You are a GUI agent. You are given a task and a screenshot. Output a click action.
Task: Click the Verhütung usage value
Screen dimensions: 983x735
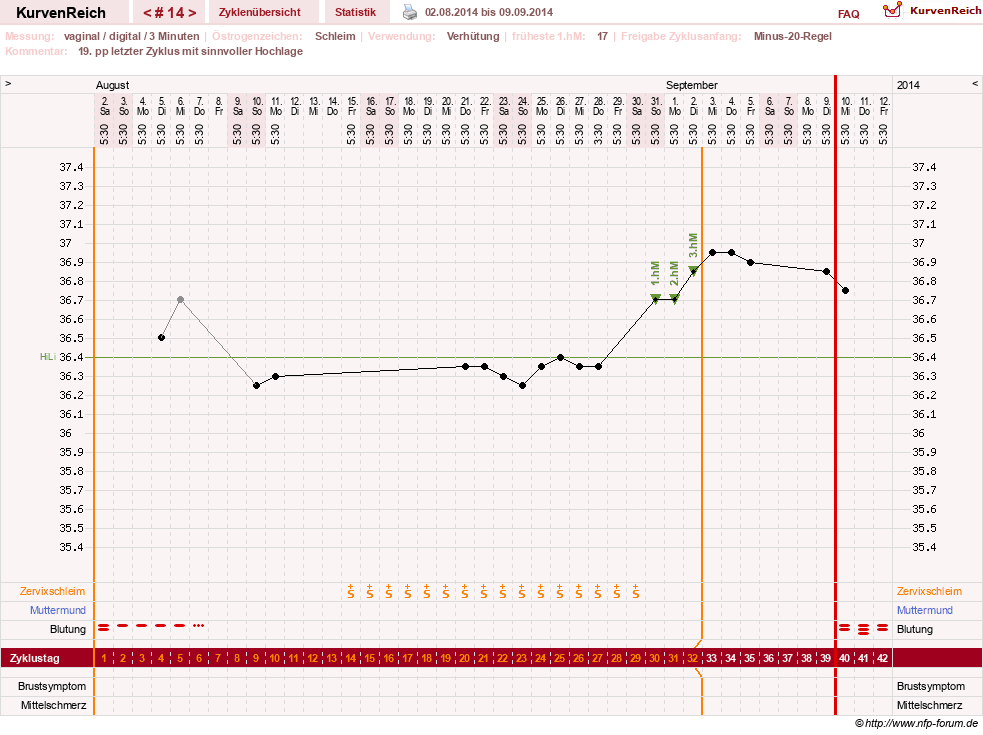[x=473, y=36]
